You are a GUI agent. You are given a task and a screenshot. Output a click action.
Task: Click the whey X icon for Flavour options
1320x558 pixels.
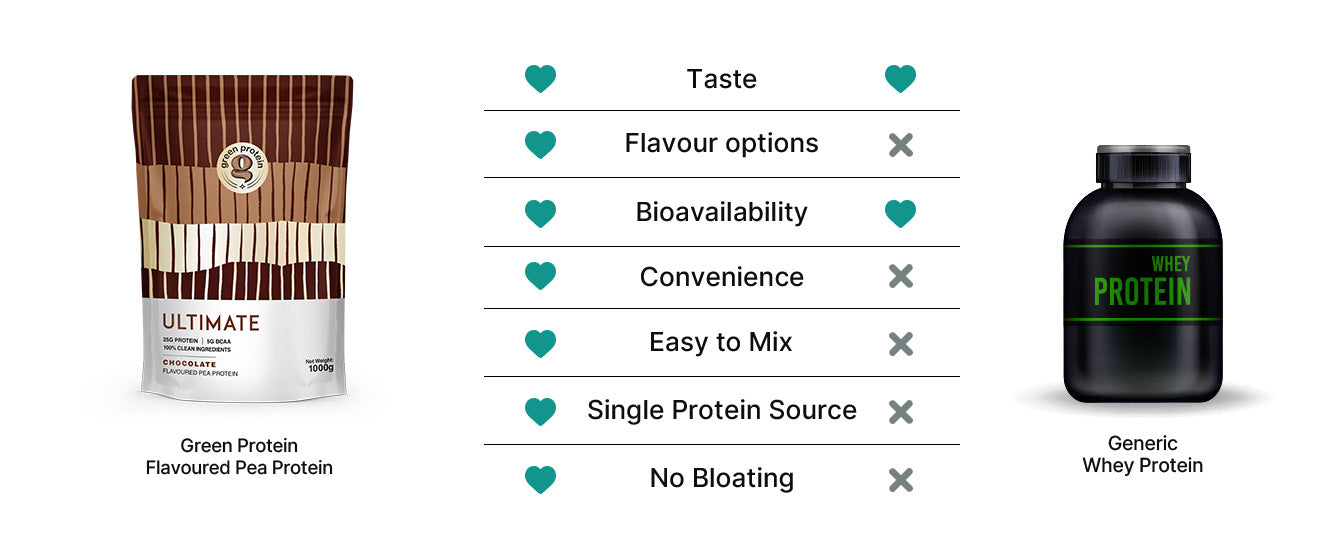[900, 145]
